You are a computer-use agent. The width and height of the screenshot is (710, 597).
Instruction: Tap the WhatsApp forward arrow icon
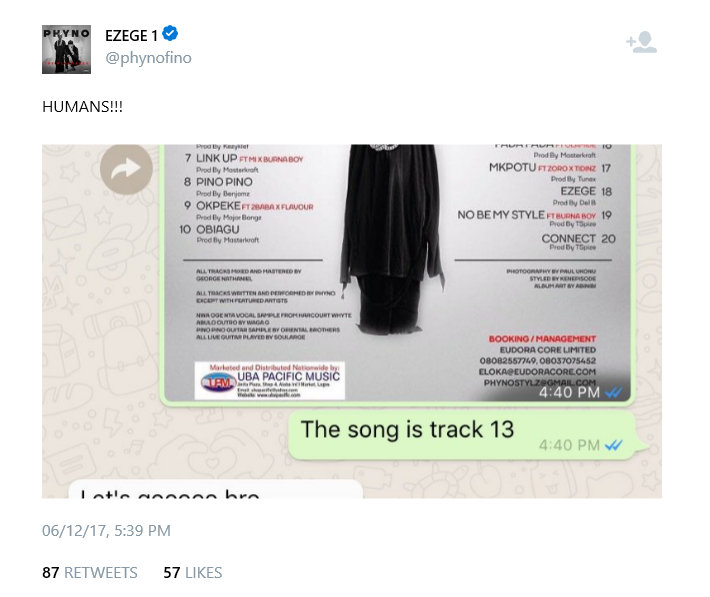click(x=126, y=169)
